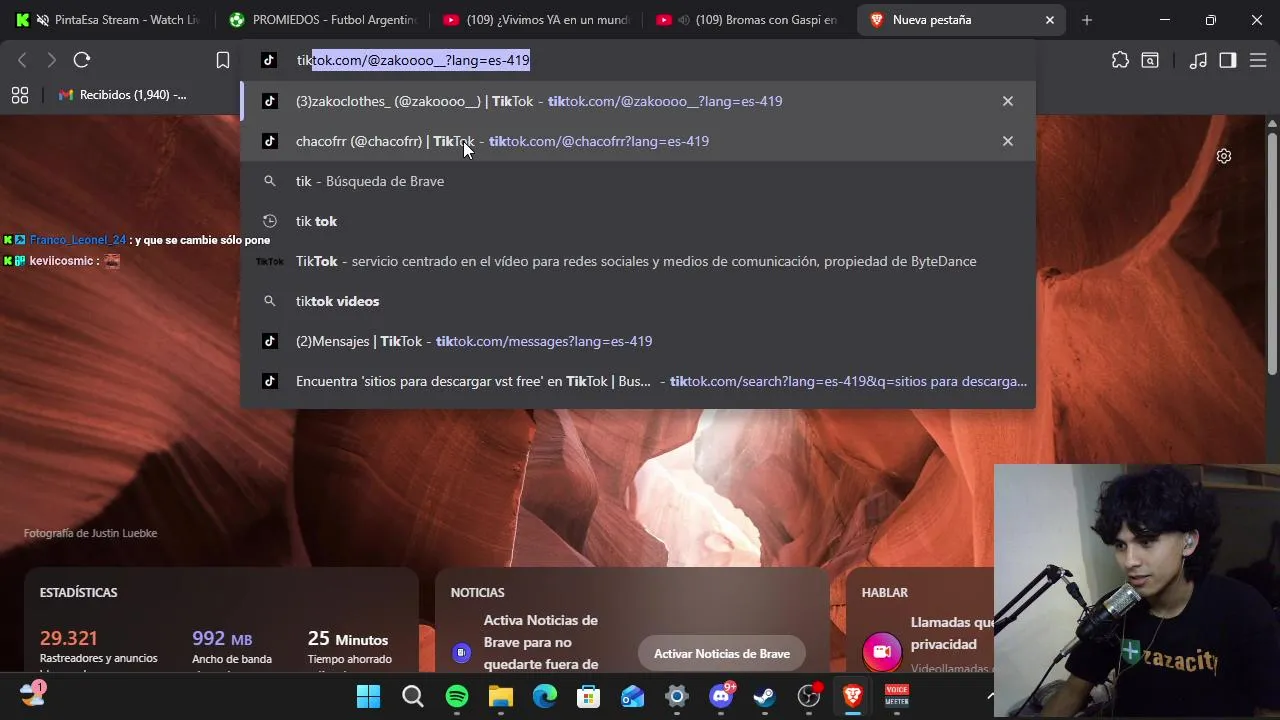Open Voicemeeter from the taskbar

pos(897,696)
